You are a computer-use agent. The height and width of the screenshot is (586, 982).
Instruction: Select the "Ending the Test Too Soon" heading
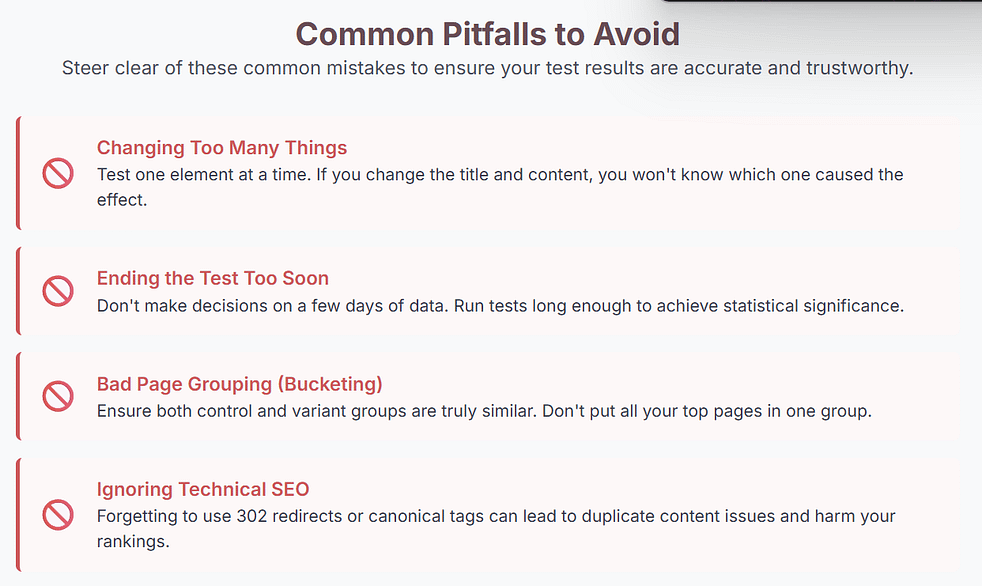213,278
